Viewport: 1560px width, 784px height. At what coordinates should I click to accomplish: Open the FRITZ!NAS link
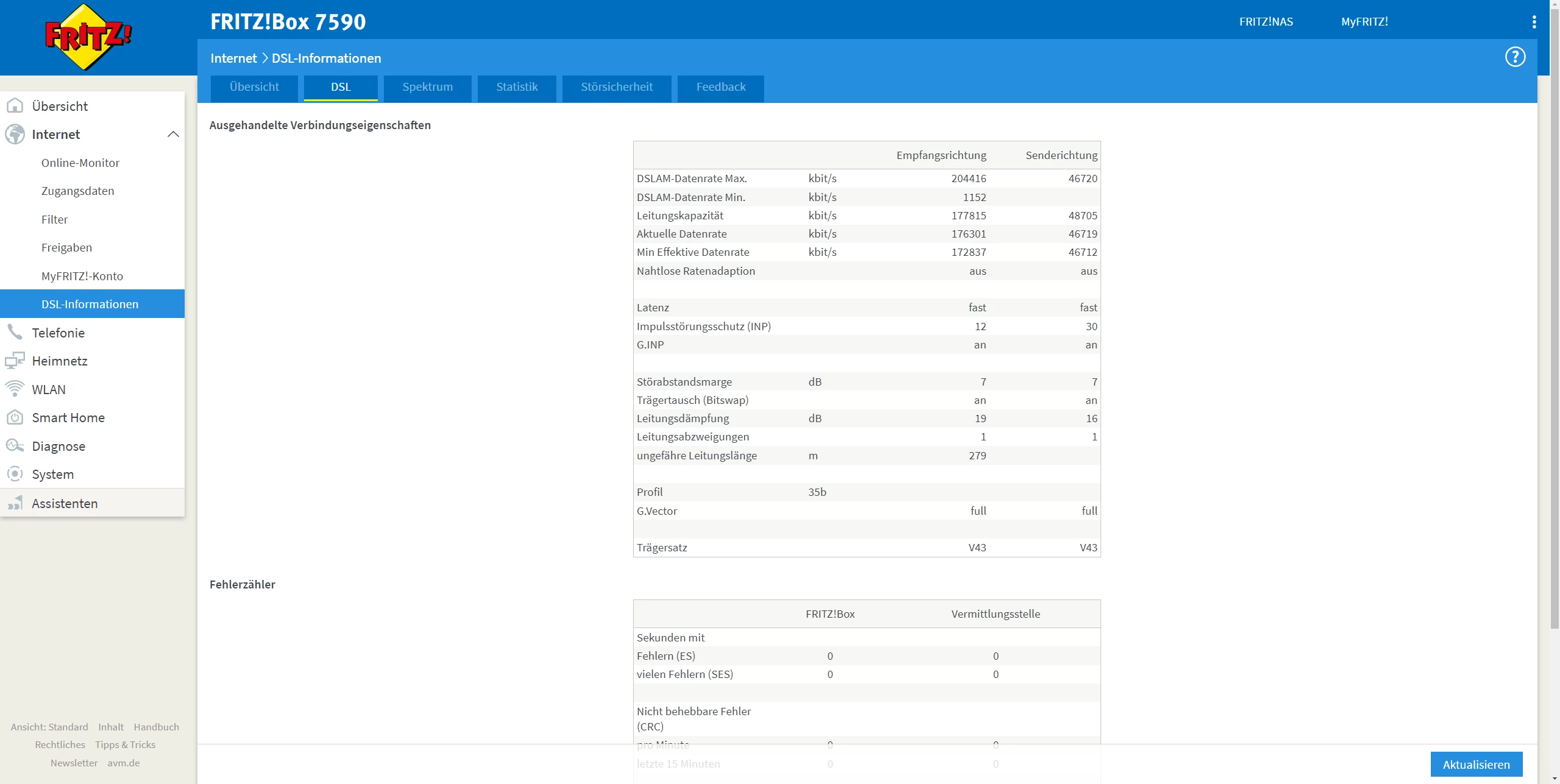[x=1266, y=22]
